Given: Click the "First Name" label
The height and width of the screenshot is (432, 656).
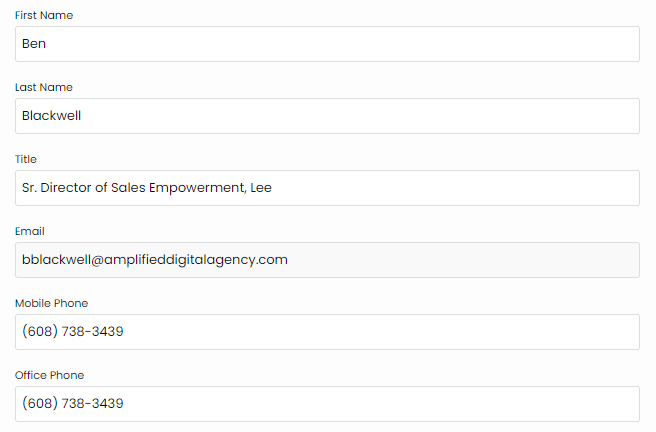Looking at the screenshot, I should pos(44,16).
